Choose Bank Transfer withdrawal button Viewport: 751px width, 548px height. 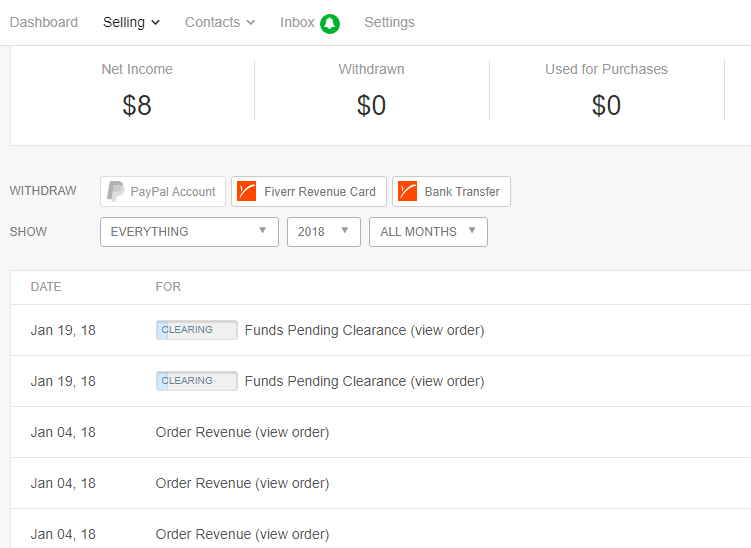451,192
